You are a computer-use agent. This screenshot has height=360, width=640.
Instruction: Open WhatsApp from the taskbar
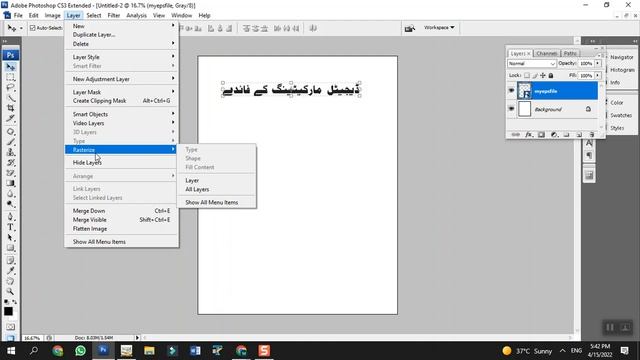pyautogui.click(x=80, y=351)
